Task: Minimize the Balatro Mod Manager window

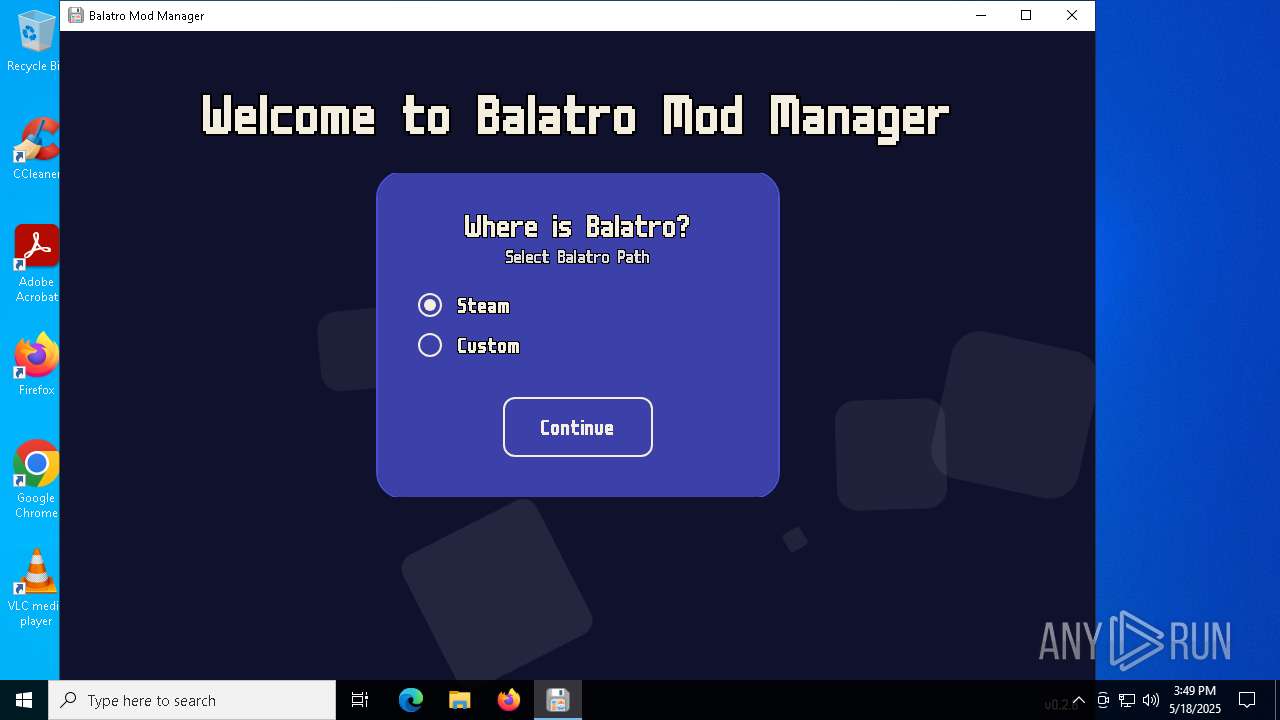Action: [x=980, y=15]
